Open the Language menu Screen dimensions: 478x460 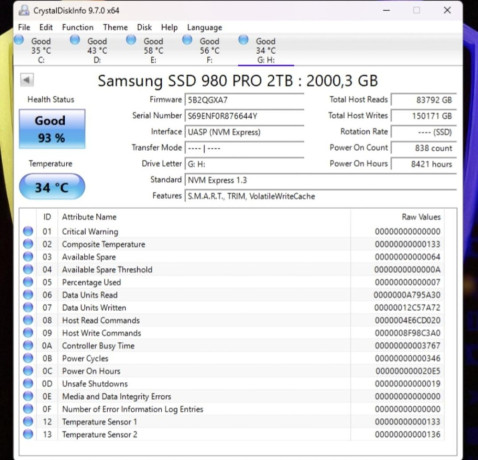point(204,28)
